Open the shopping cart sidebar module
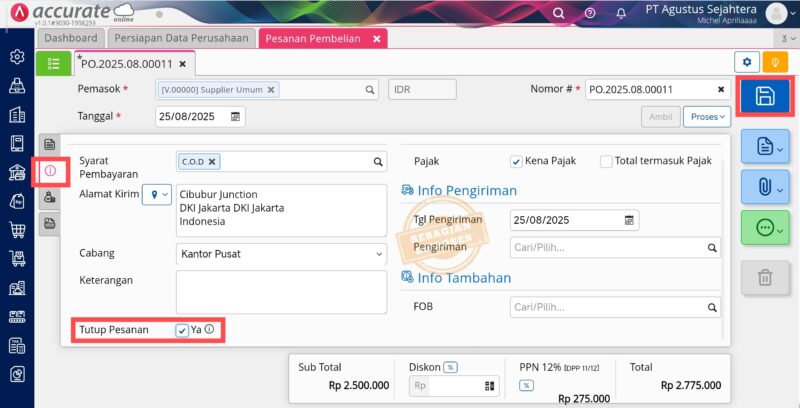 pos(16,230)
